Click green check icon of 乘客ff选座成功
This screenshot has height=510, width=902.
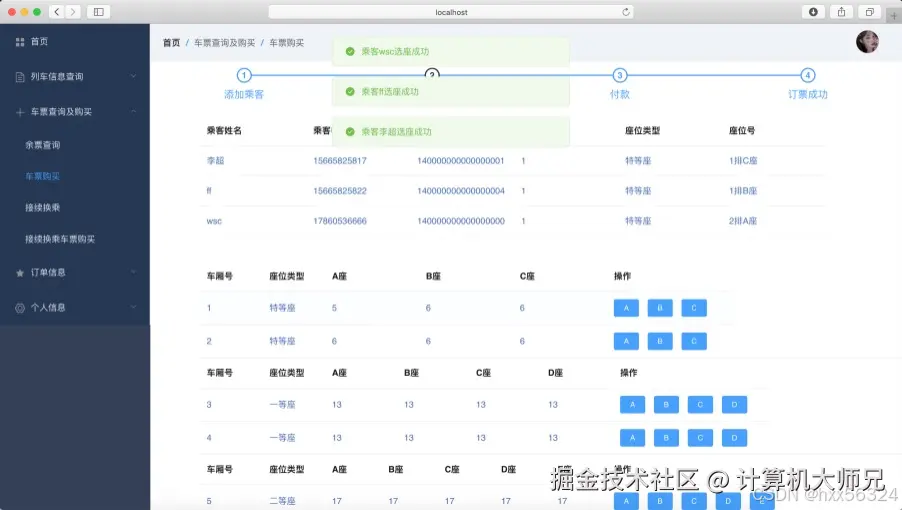350,91
